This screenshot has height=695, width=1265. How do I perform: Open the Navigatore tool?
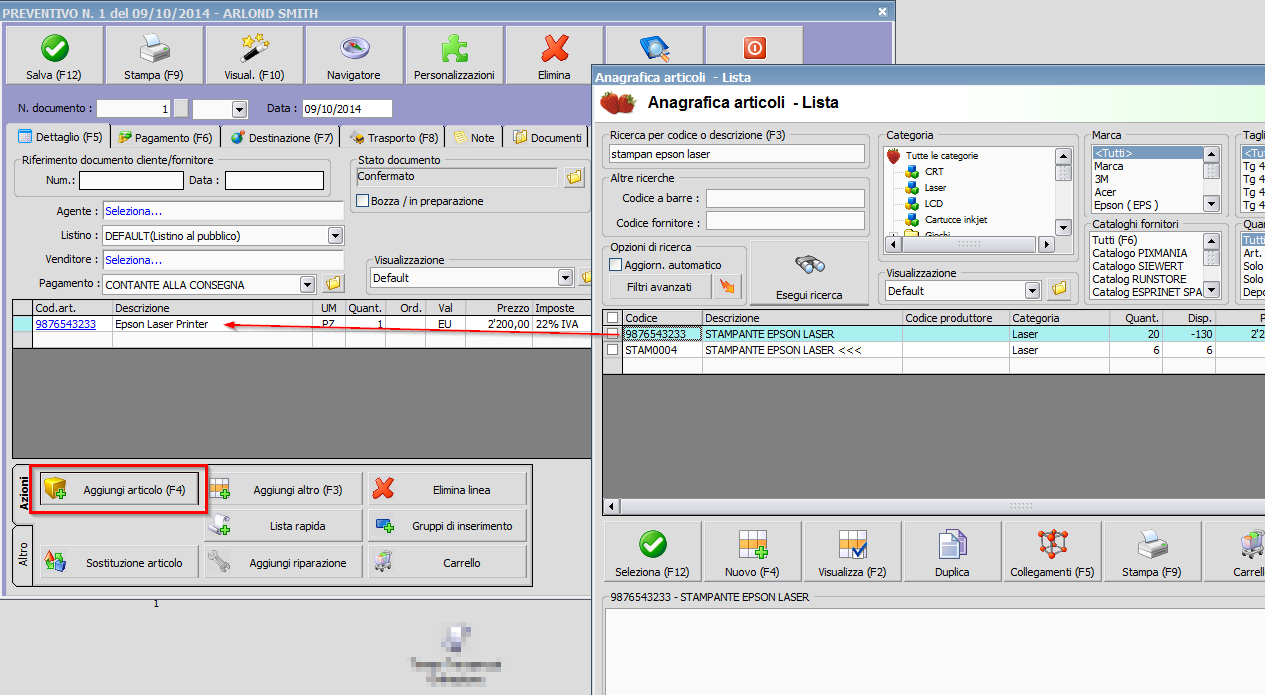[354, 55]
